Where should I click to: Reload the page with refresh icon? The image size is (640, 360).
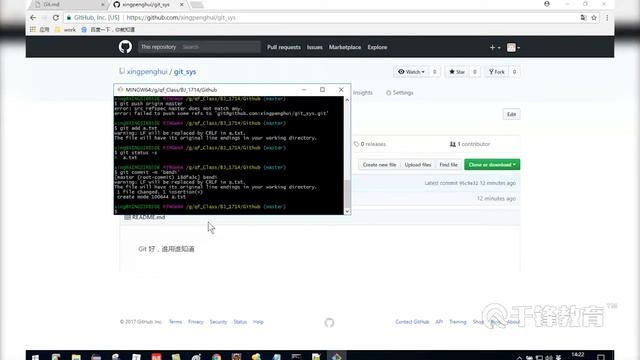coord(56,18)
